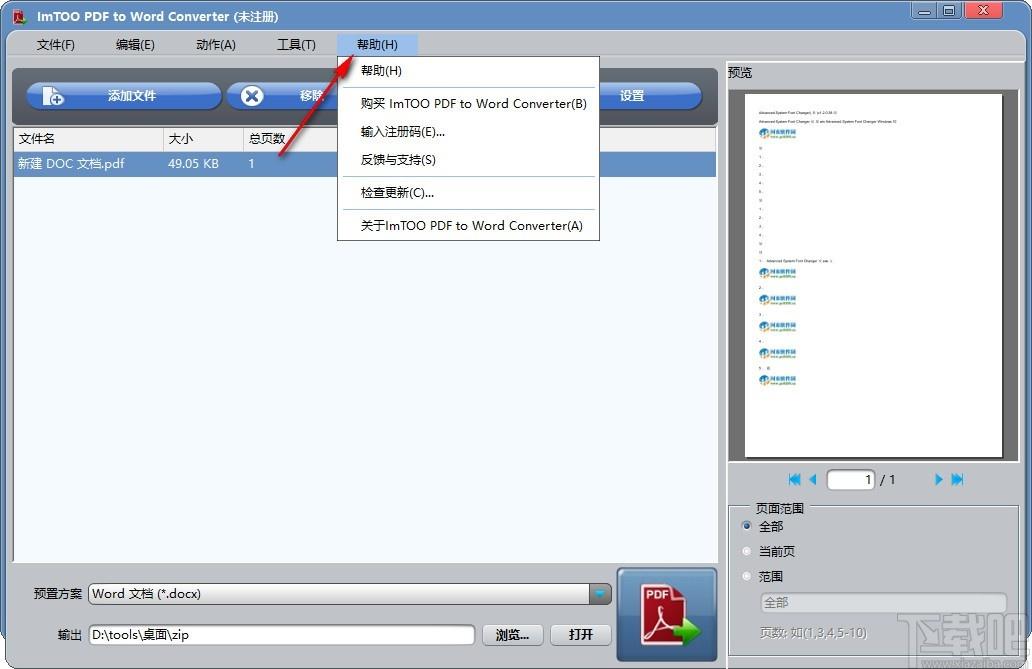1032x669 pixels.
Task: Select the 当前页 page range option
Action: (x=746, y=551)
